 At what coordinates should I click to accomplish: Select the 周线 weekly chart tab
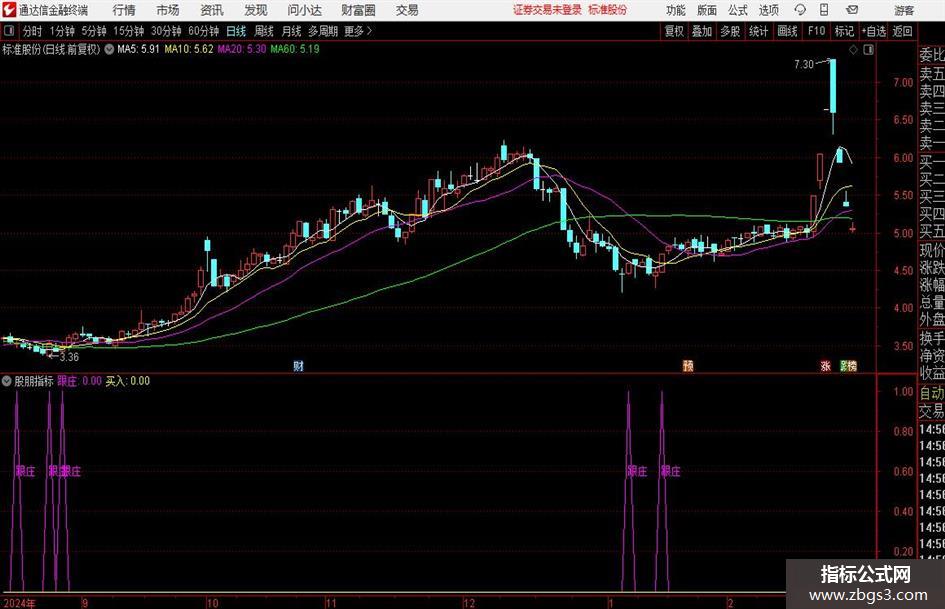(x=264, y=31)
